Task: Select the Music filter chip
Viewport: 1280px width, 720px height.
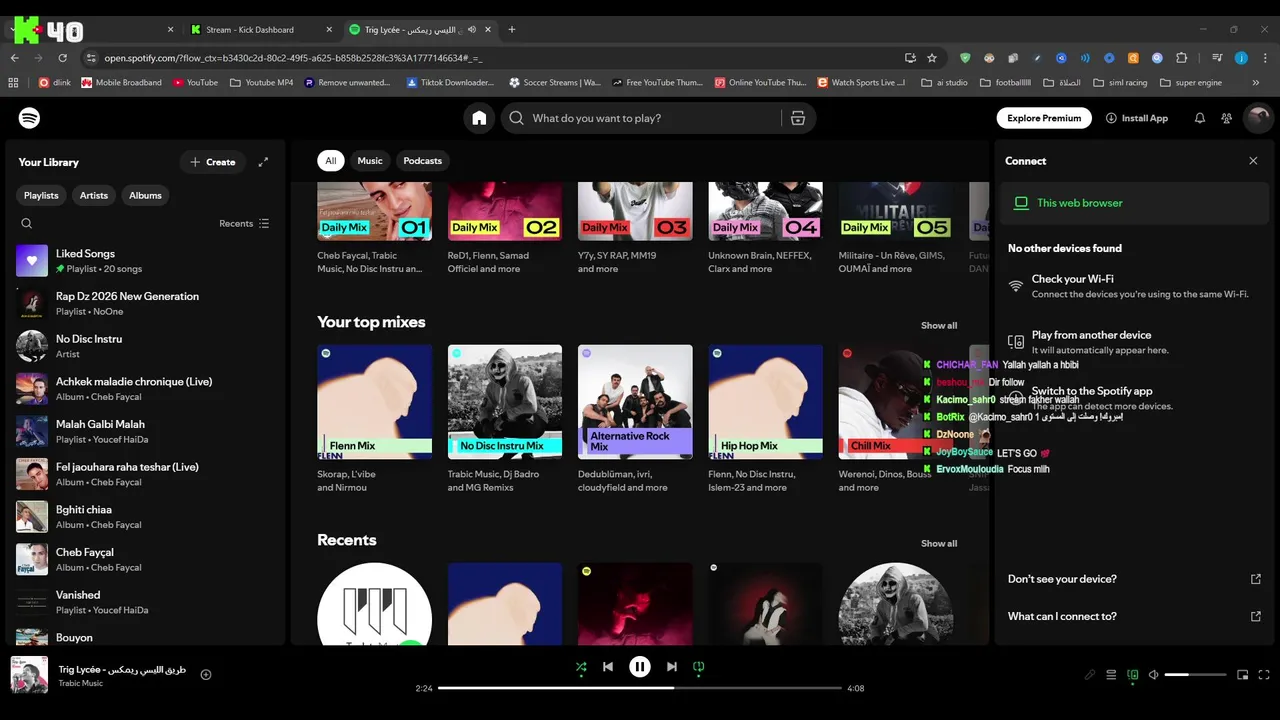Action: tap(370, 161)
